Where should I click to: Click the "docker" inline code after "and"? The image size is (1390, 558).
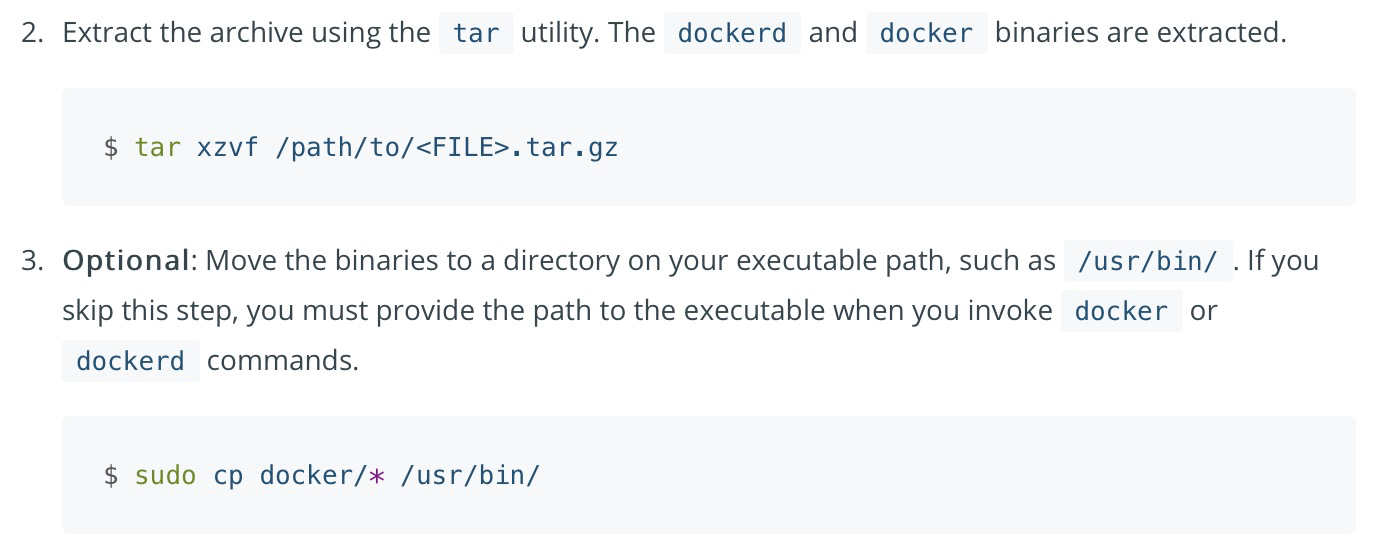coord(926,34)
